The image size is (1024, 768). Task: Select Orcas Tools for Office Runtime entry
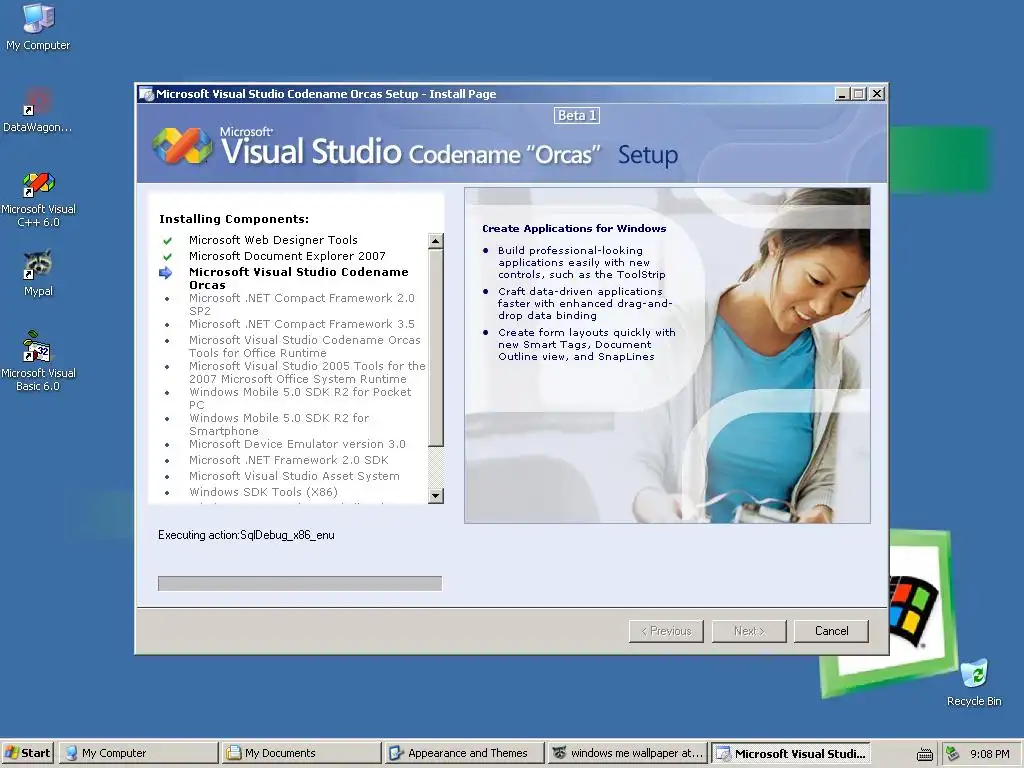[x=304, y=346]
